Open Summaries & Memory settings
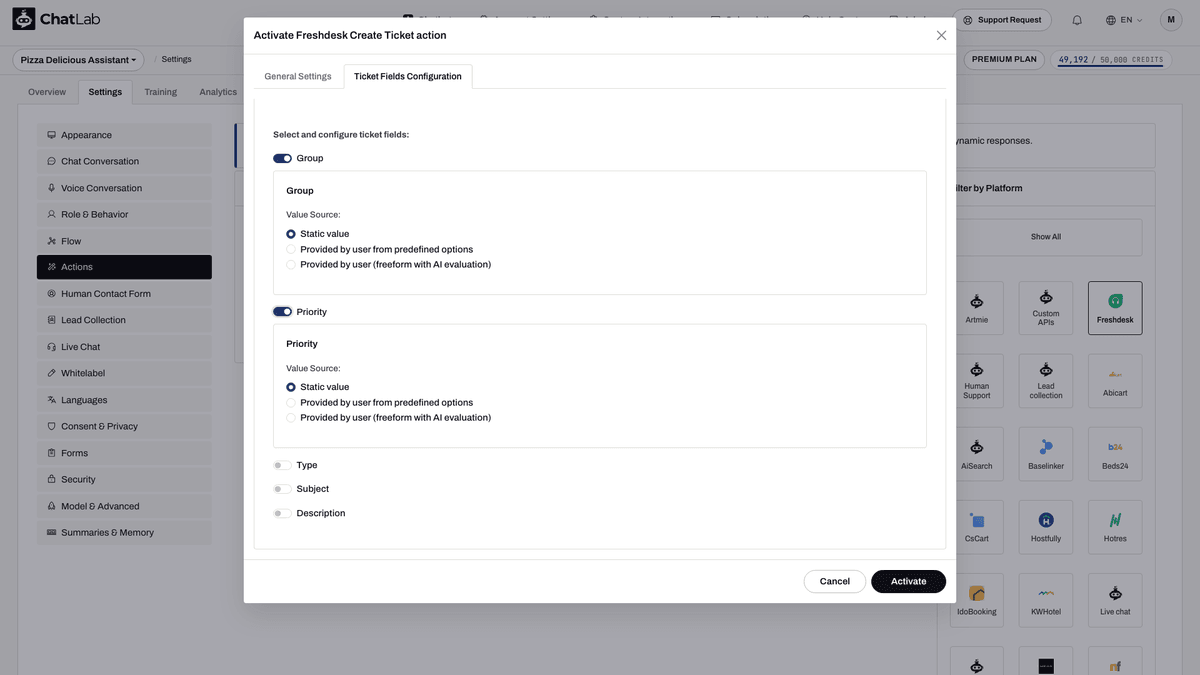1200x675 pixels. click(x=124, y=532)
